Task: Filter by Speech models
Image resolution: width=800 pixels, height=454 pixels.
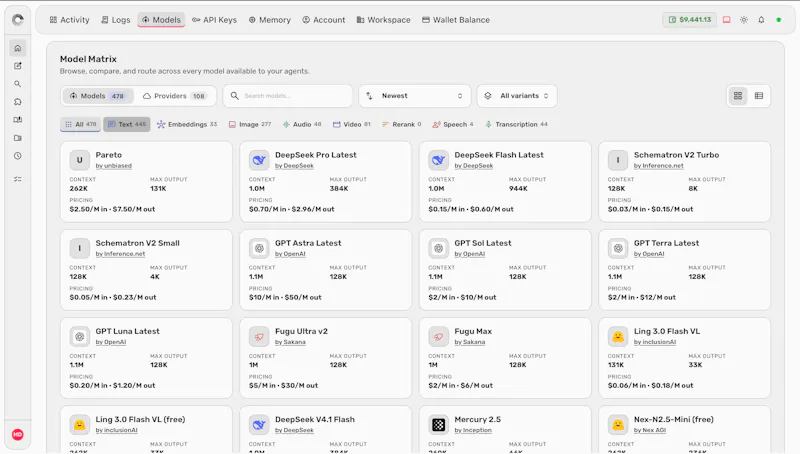Action: (x=453, y=124)
